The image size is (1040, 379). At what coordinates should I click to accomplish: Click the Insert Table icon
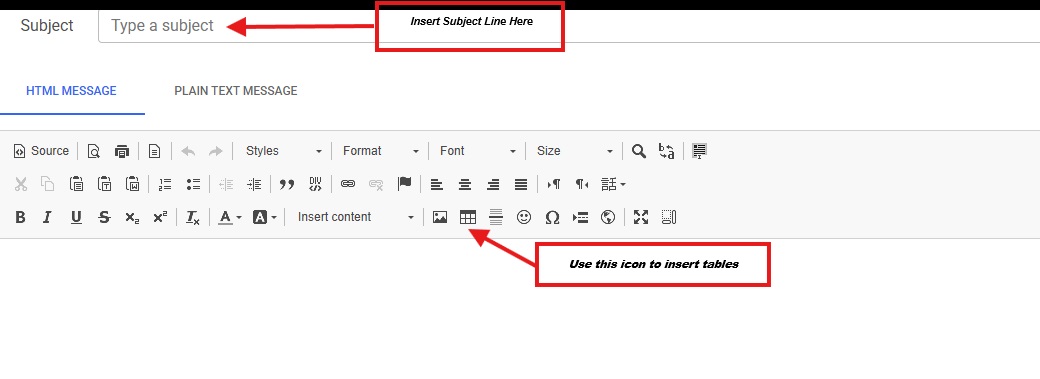coord(468,217)
